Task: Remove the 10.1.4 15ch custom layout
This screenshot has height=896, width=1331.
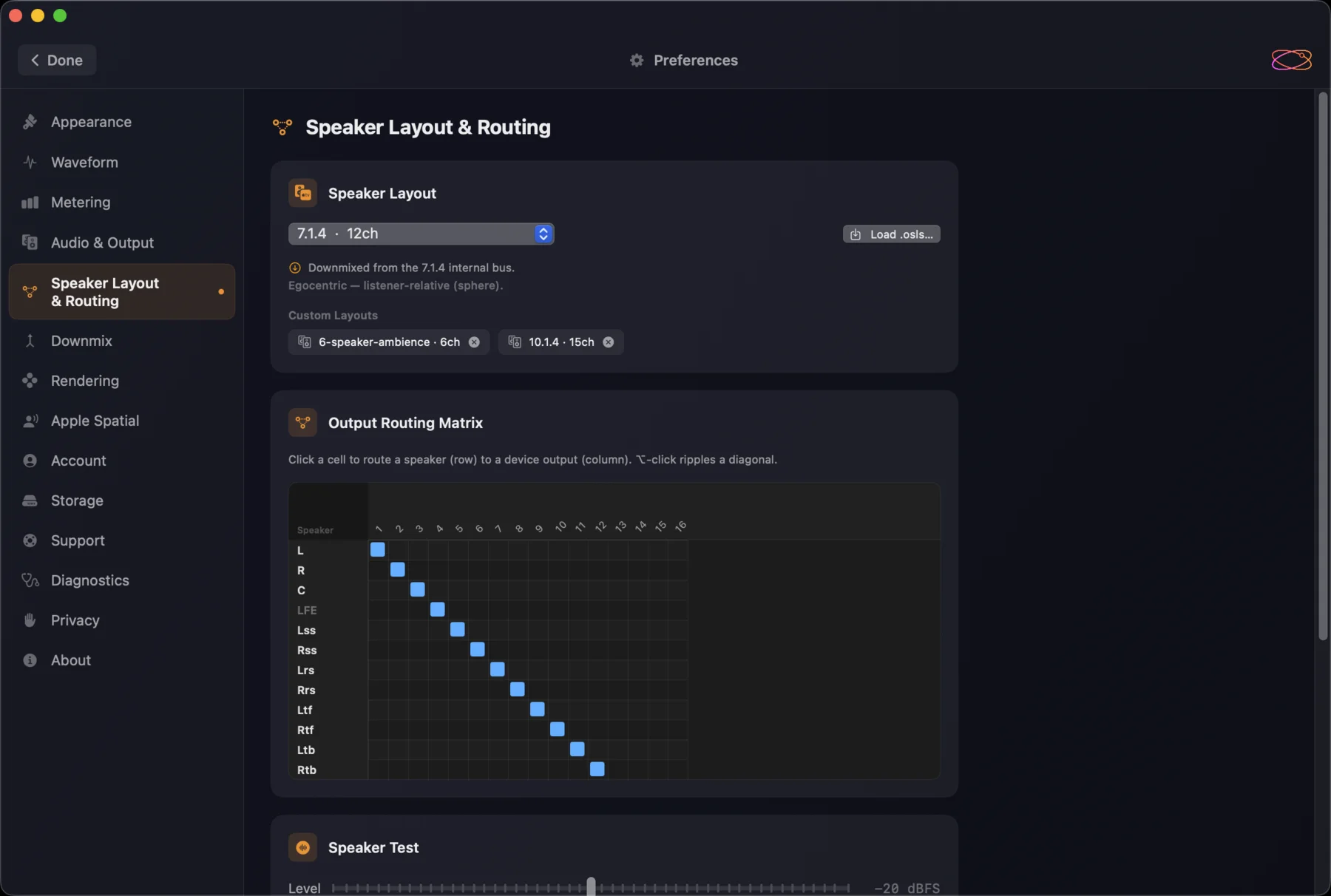Action: point(608,342)
